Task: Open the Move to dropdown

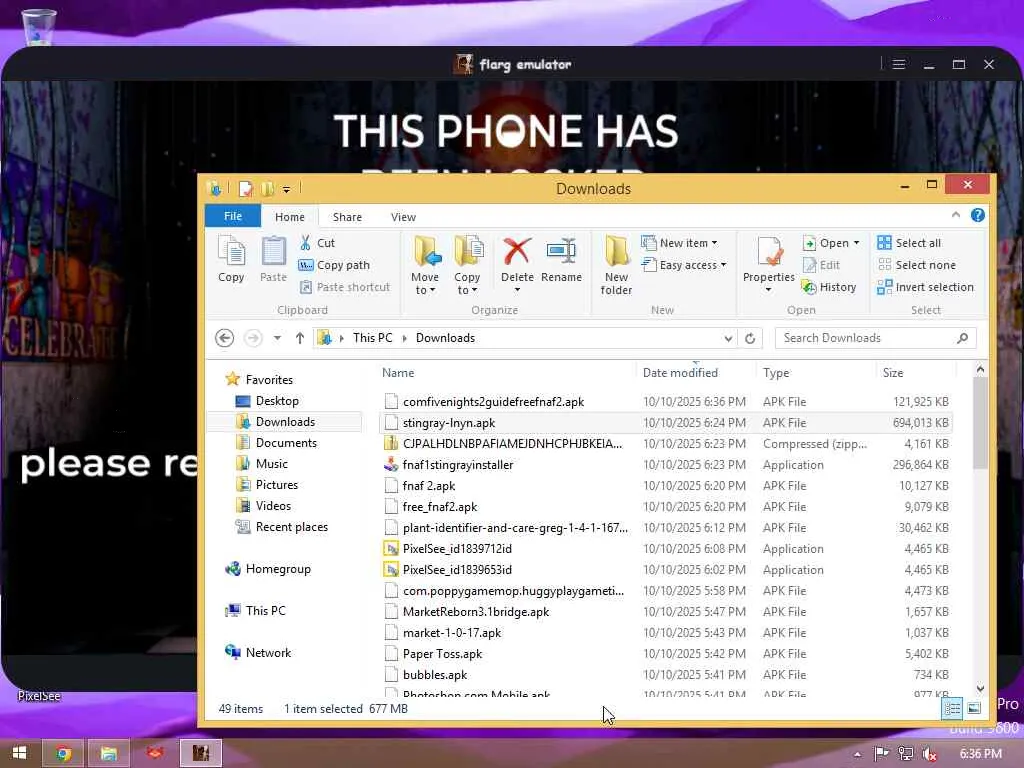Action: (x=425, y=266)
